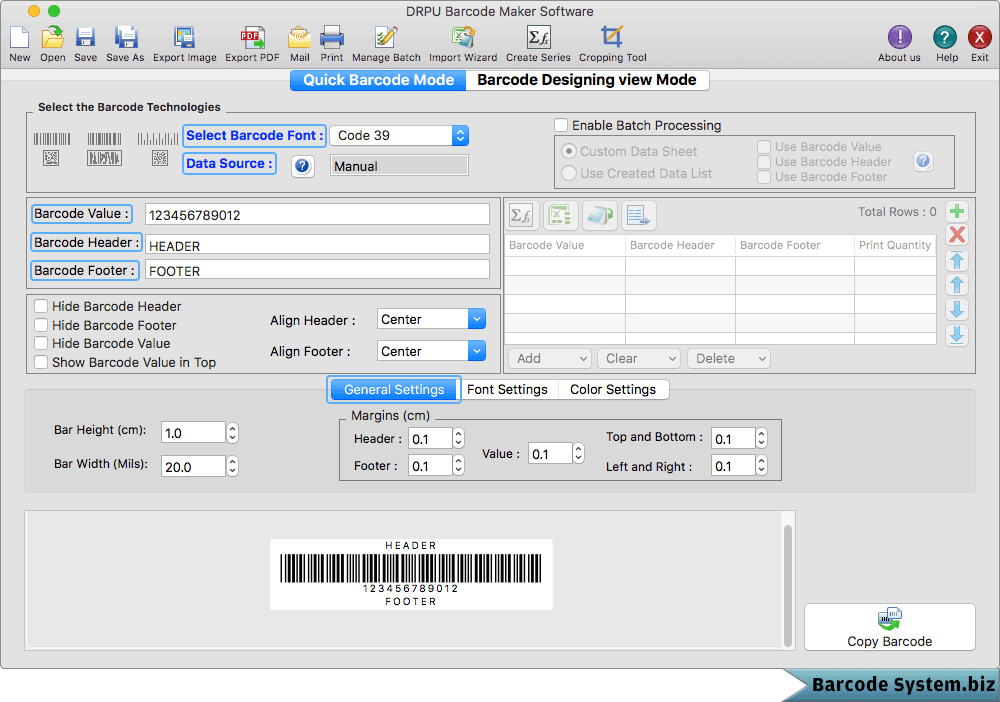
Task: Click the Barcode Header label button
Action: 87,242
